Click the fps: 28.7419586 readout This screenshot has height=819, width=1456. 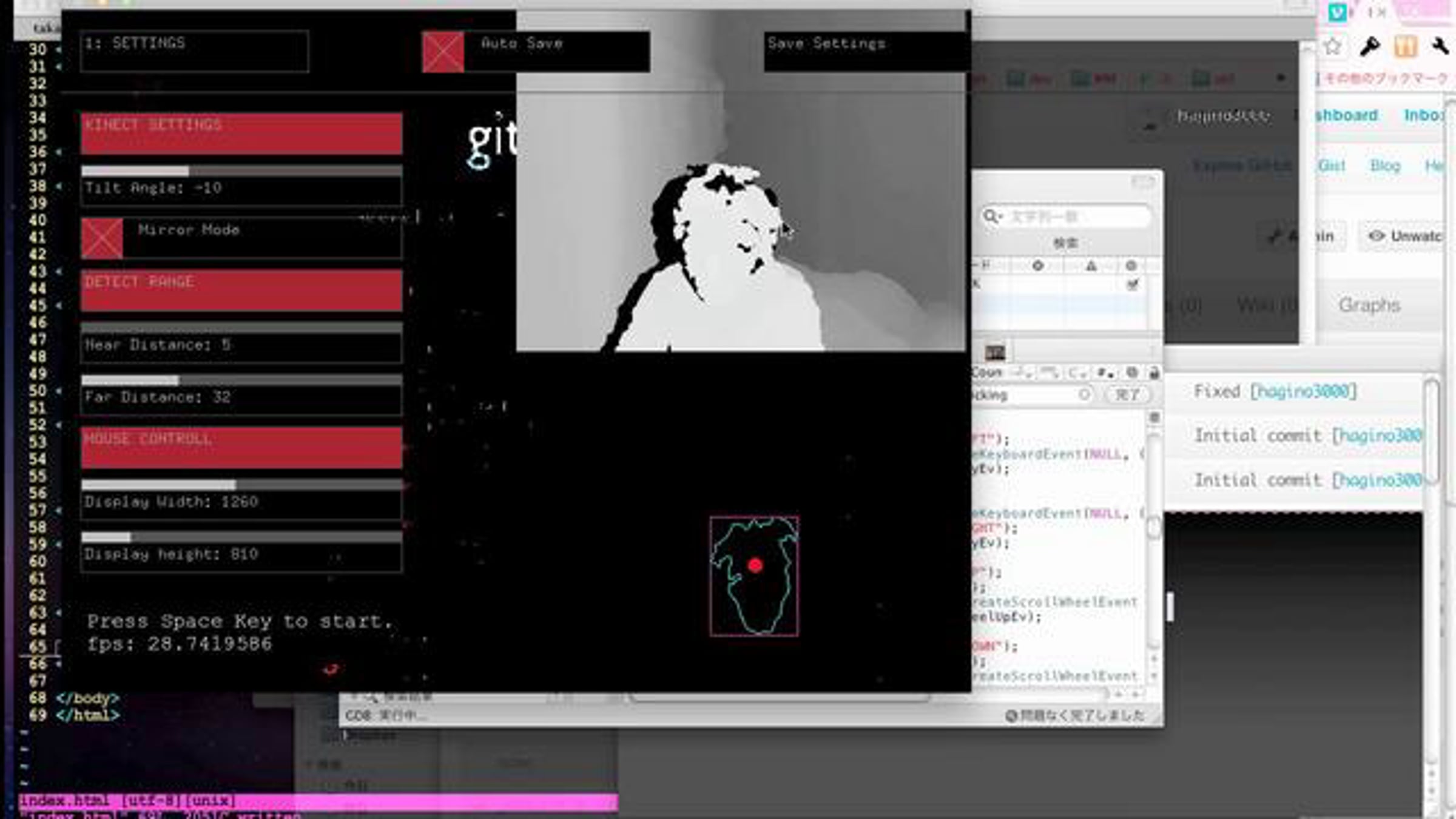click(x=180, y=644)
